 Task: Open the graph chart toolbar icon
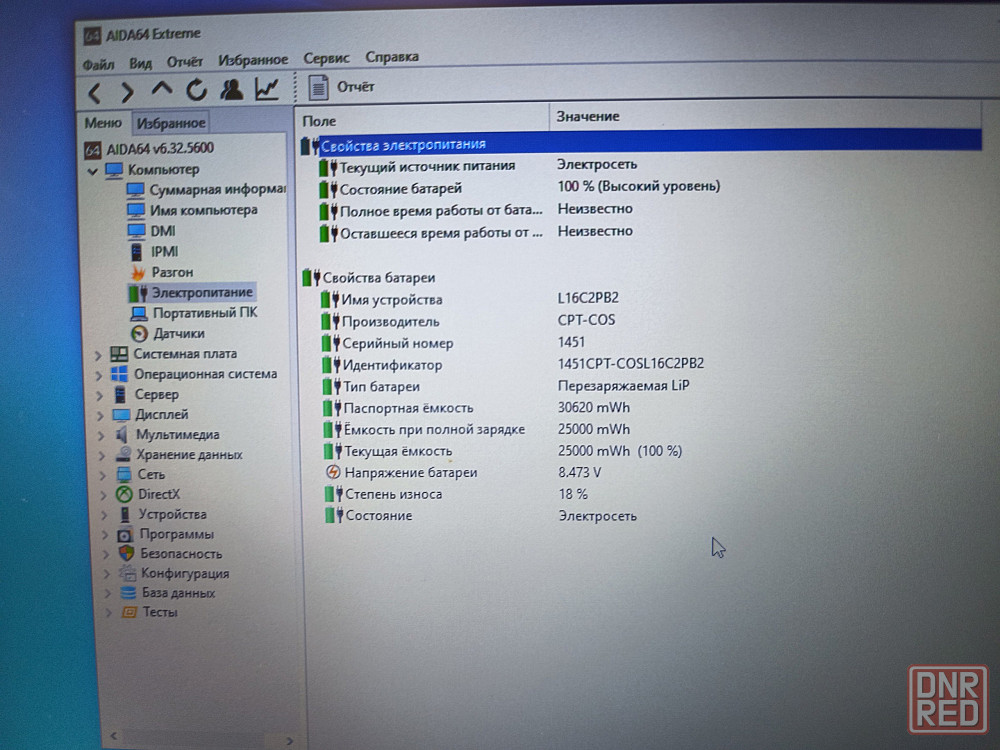(267, 89)
